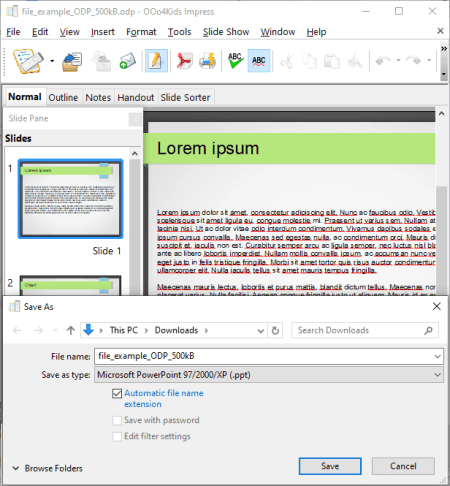Open the Undo history dropdown arrow
The height and width of the screenshot is (486, 450).
pos(398,61)
